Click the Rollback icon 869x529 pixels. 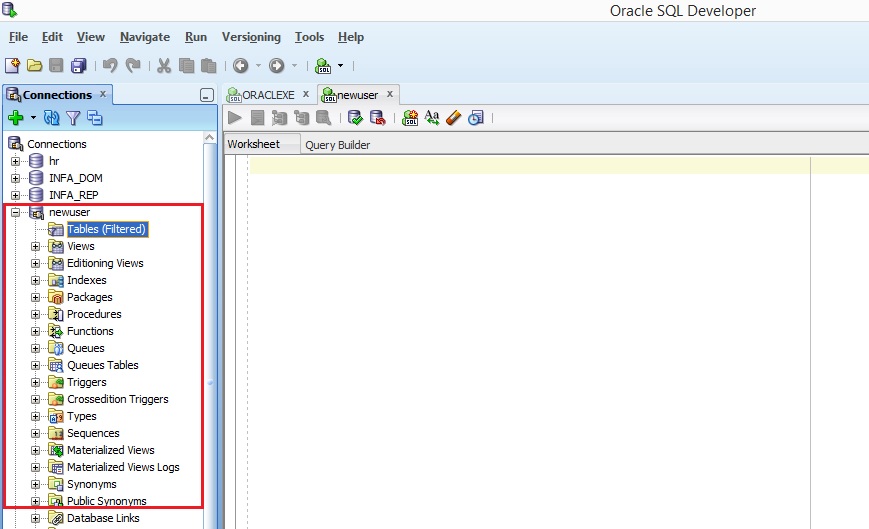377,117
